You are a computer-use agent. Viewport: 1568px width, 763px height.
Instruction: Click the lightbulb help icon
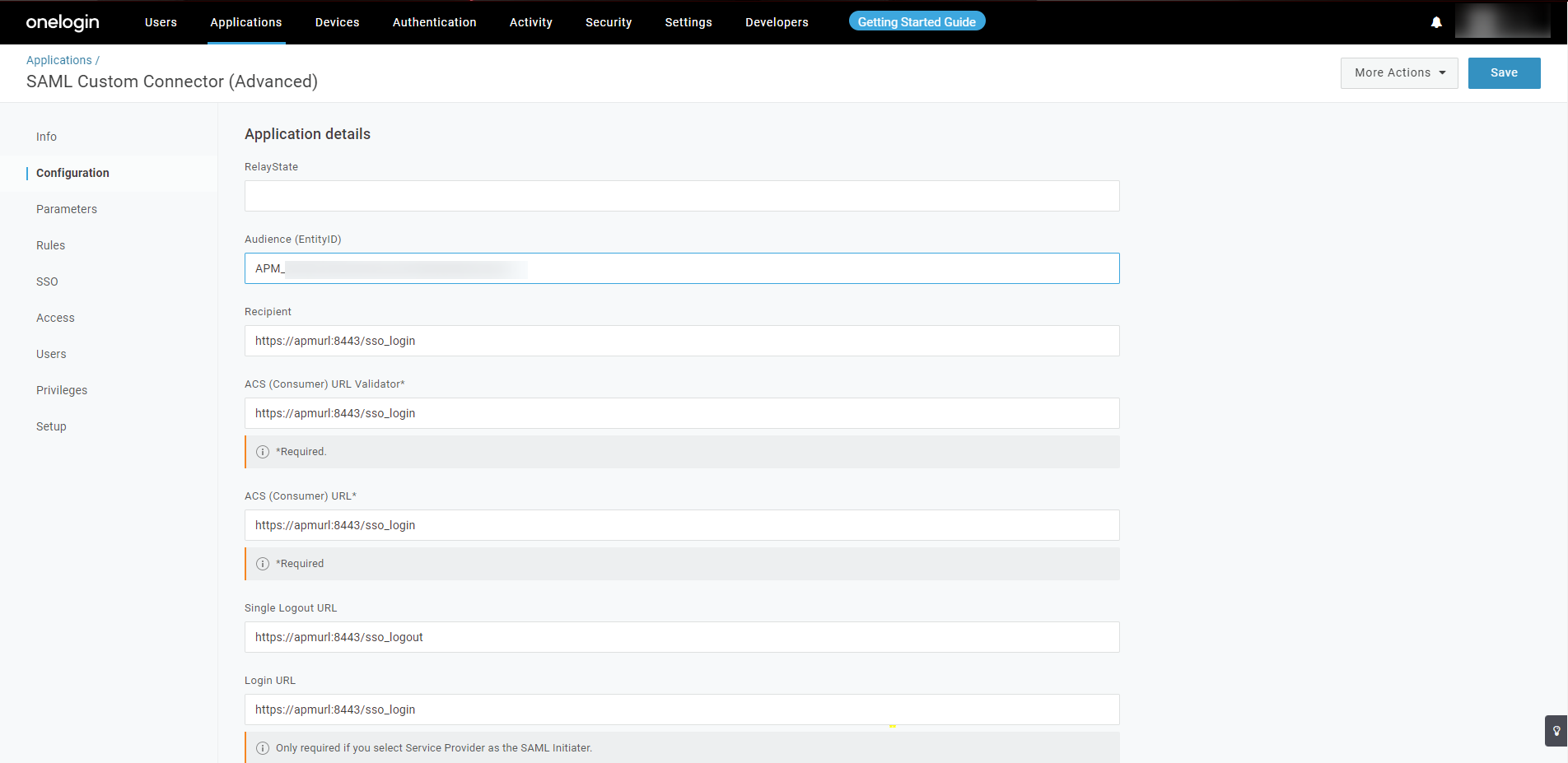(1556, 730)
